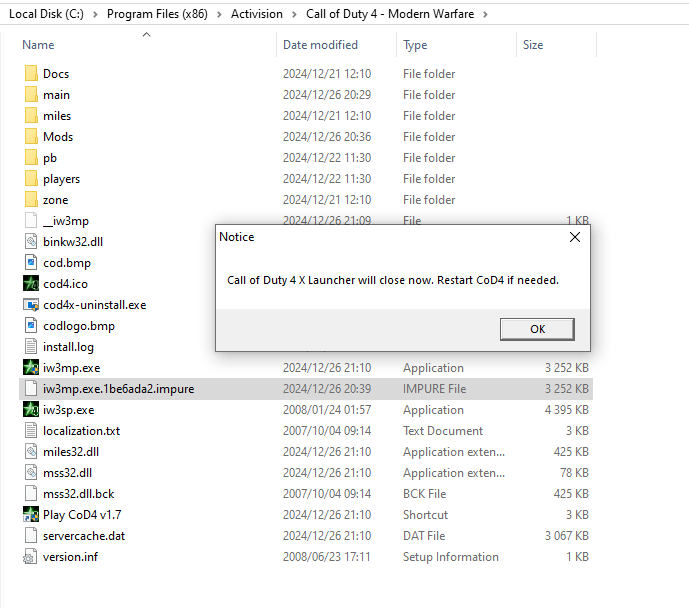Click the binkw32.dll file icon
This screenshot has width=689, height=608.
coord(31,242)
